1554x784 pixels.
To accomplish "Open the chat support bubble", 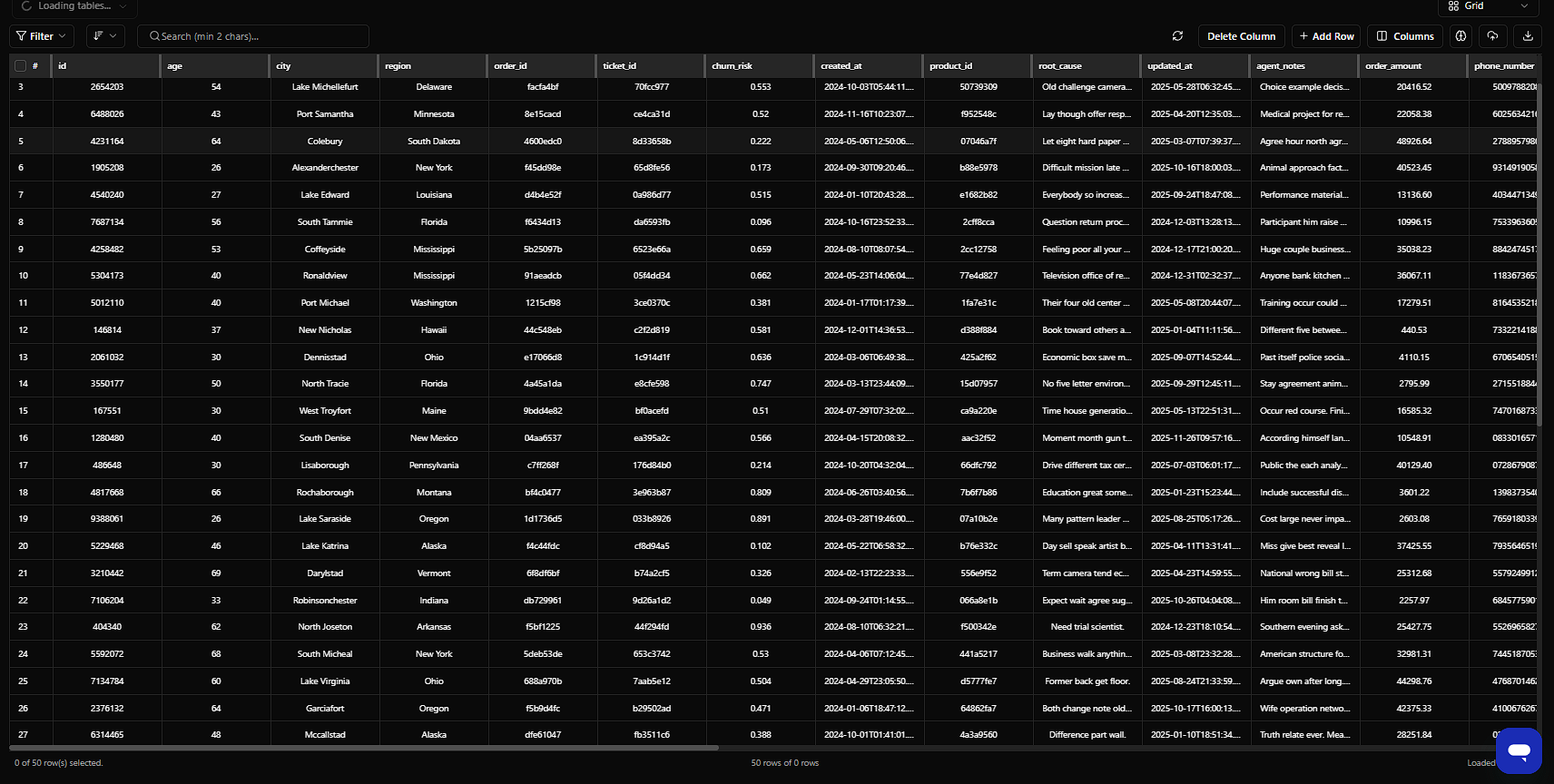I will (1519, 750).
